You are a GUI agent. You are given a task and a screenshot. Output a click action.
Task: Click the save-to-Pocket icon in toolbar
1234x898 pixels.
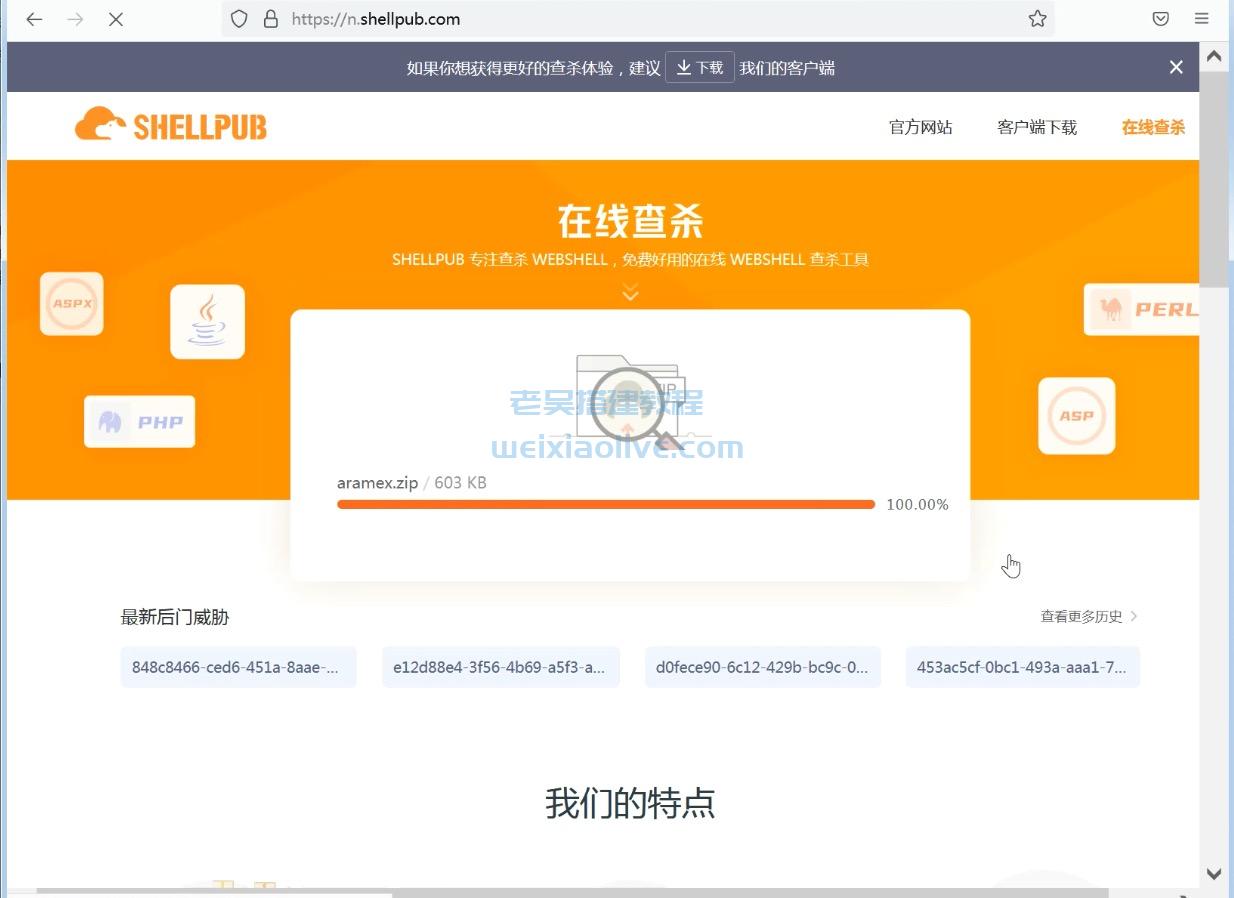tap(1160, 18)
